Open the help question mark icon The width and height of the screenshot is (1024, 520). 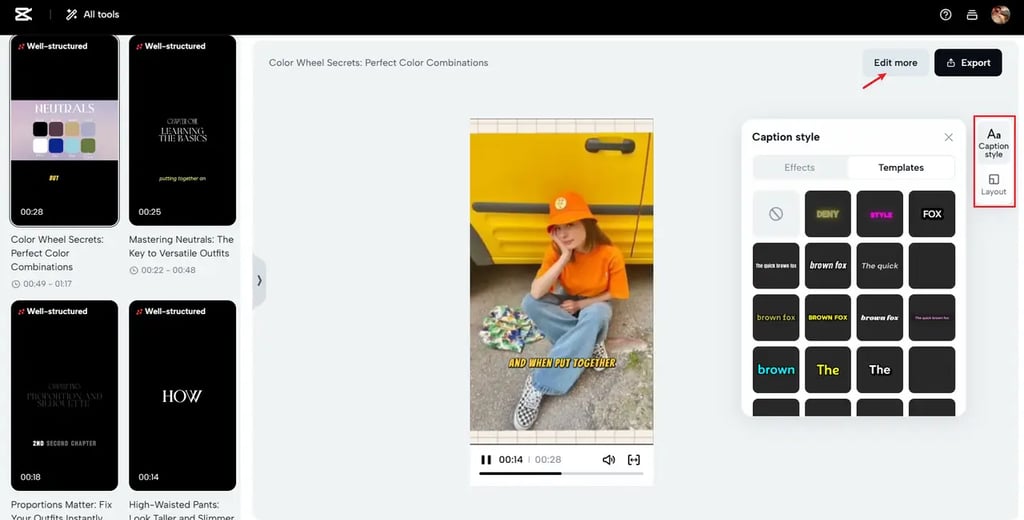(x=945, y=14)
